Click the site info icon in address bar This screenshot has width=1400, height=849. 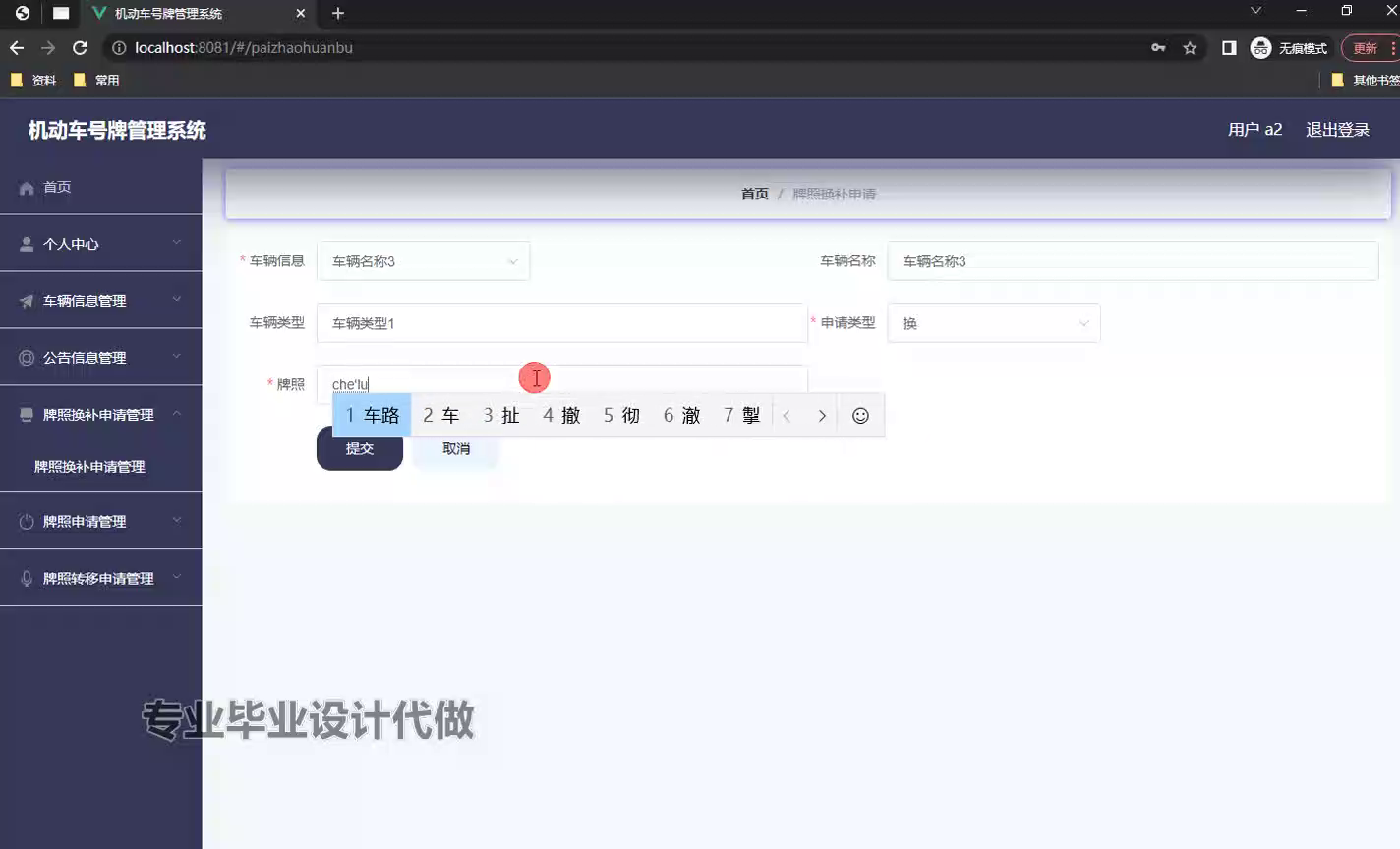coord(119,47)
